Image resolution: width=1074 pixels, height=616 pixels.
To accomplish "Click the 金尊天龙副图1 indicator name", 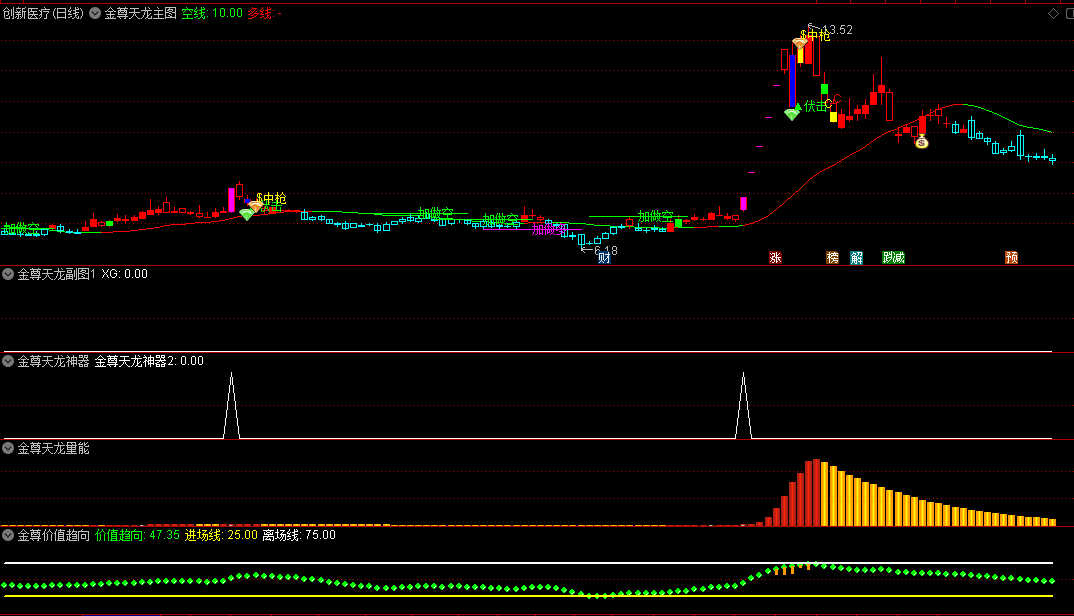I will tap(57, 274).
